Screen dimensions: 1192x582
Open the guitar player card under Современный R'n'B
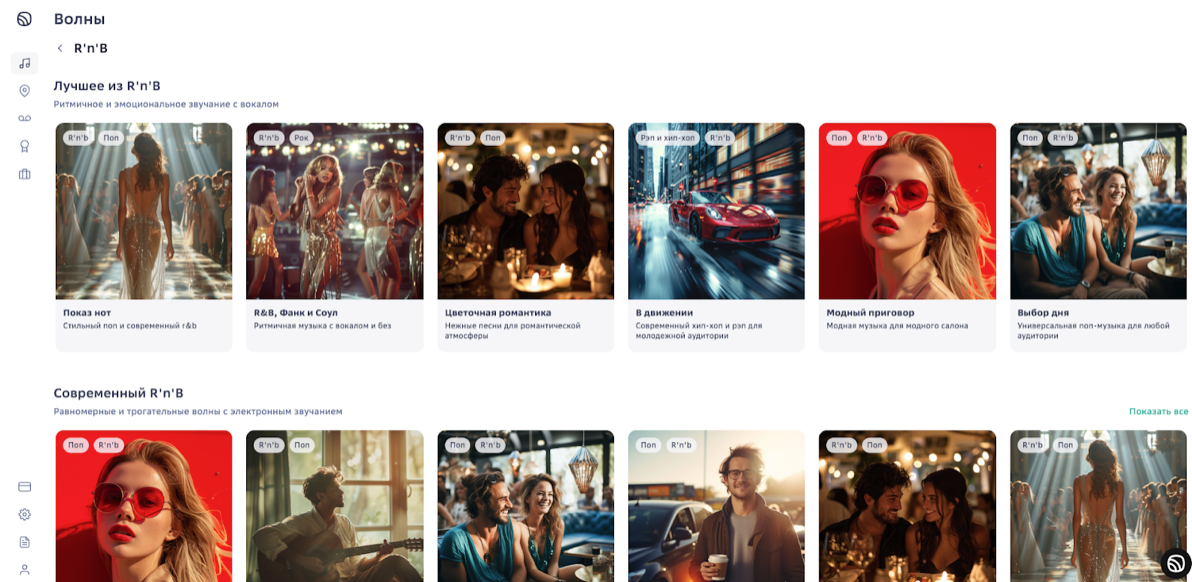point(334,507)
